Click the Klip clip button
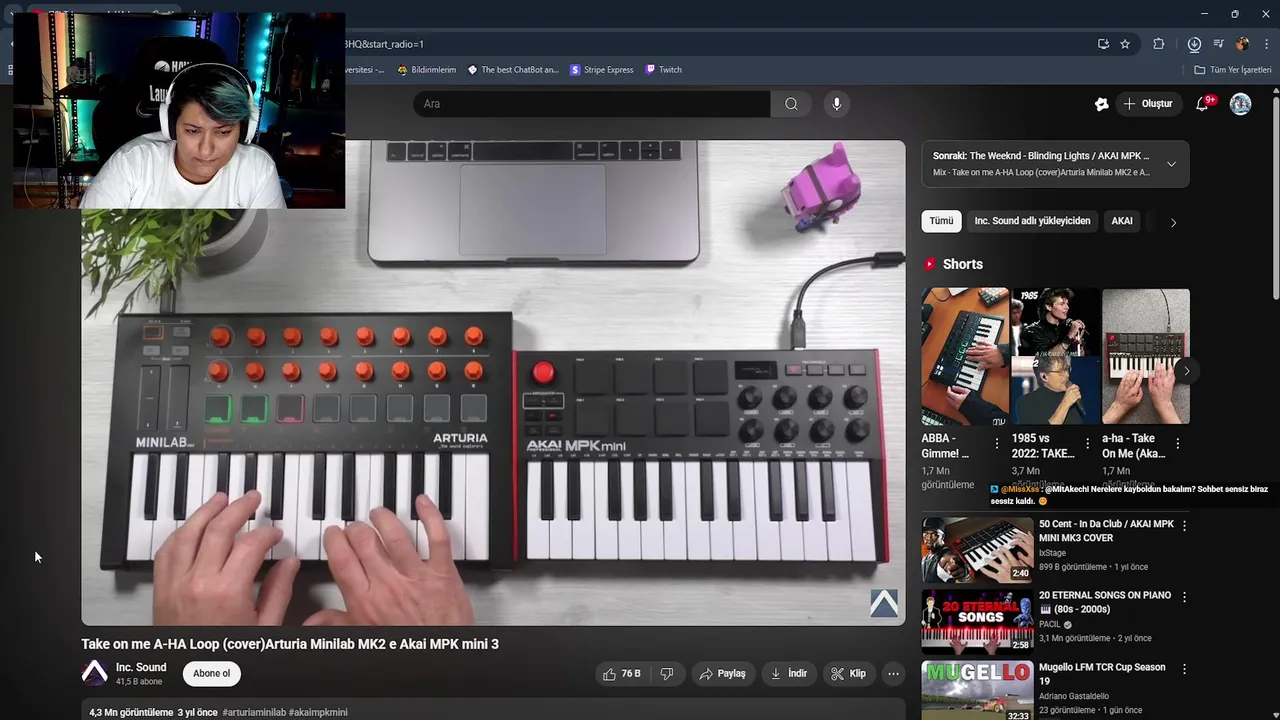This screenshot has height=720, width=1280. pyautogui.click(x=848, y=674)
